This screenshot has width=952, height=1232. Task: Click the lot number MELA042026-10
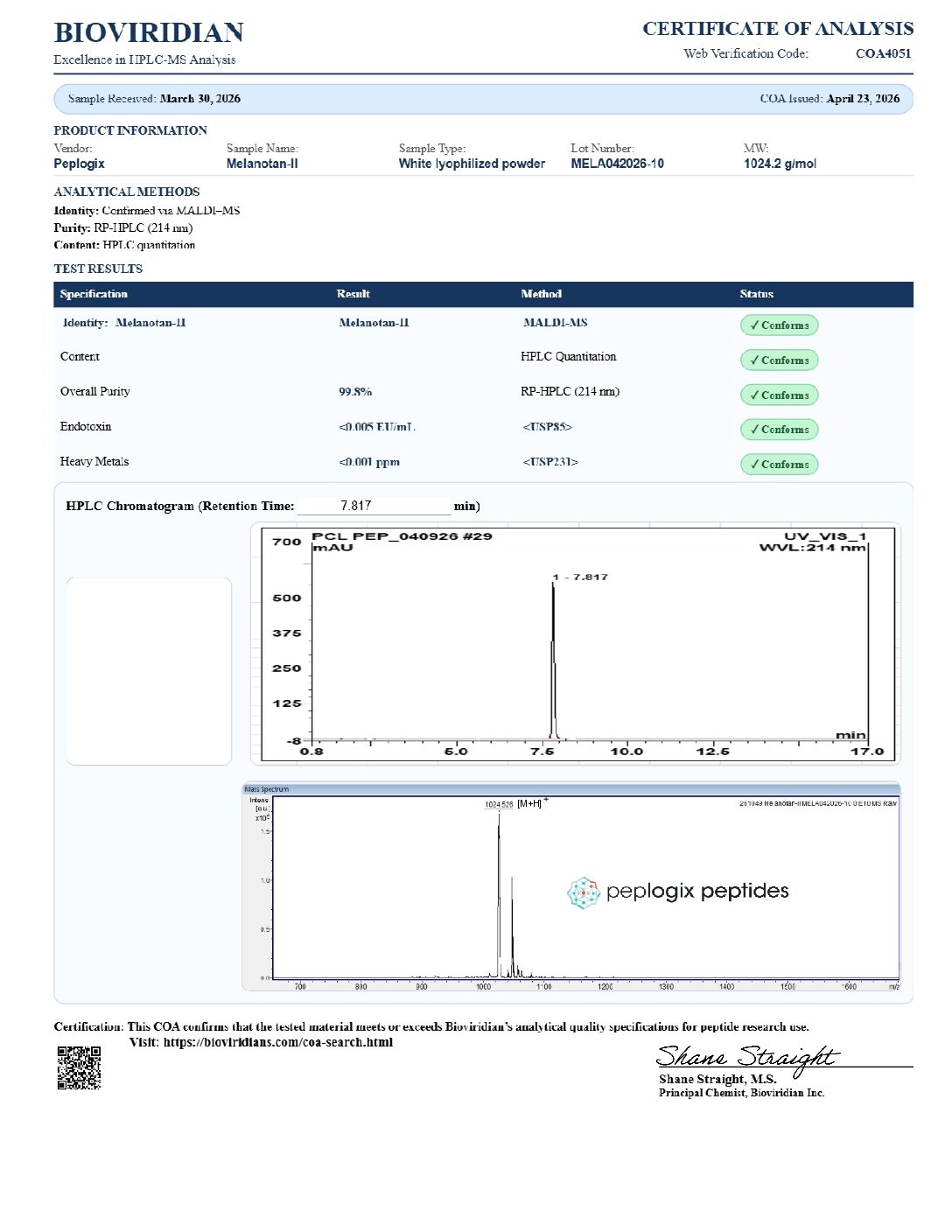click(x=617, y=164)
